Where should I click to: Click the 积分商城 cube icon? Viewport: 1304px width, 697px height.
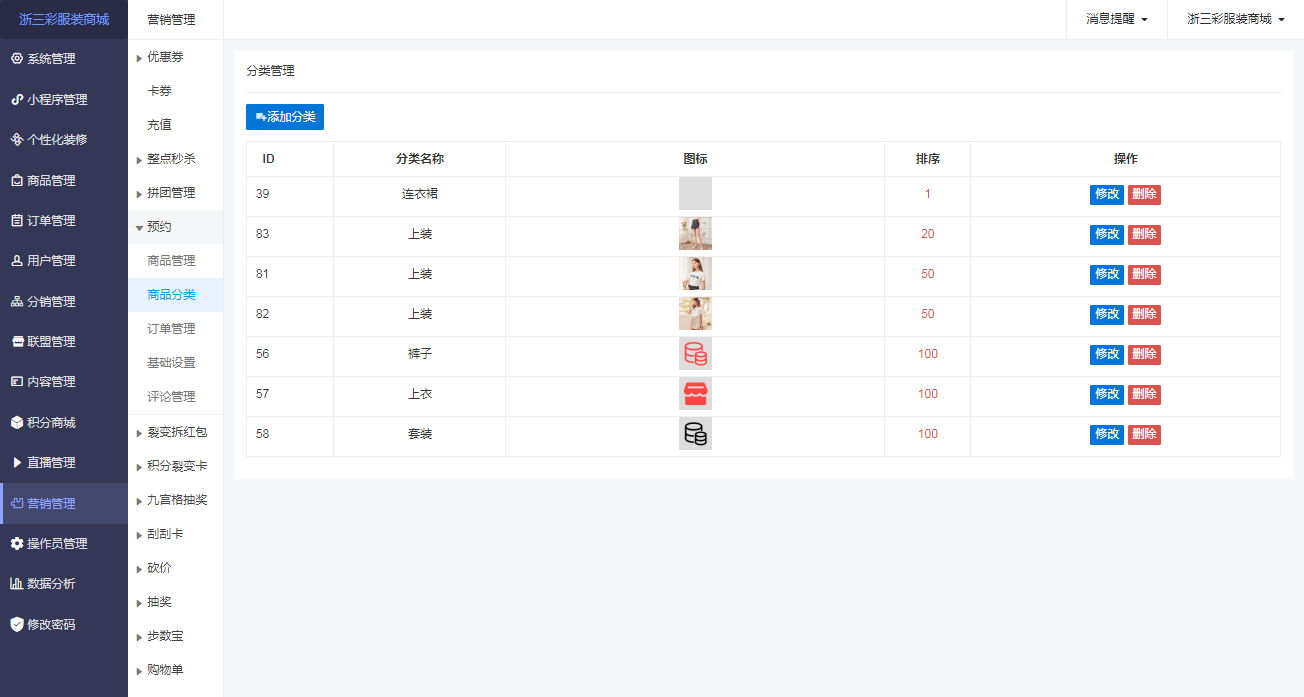(16, 423)
